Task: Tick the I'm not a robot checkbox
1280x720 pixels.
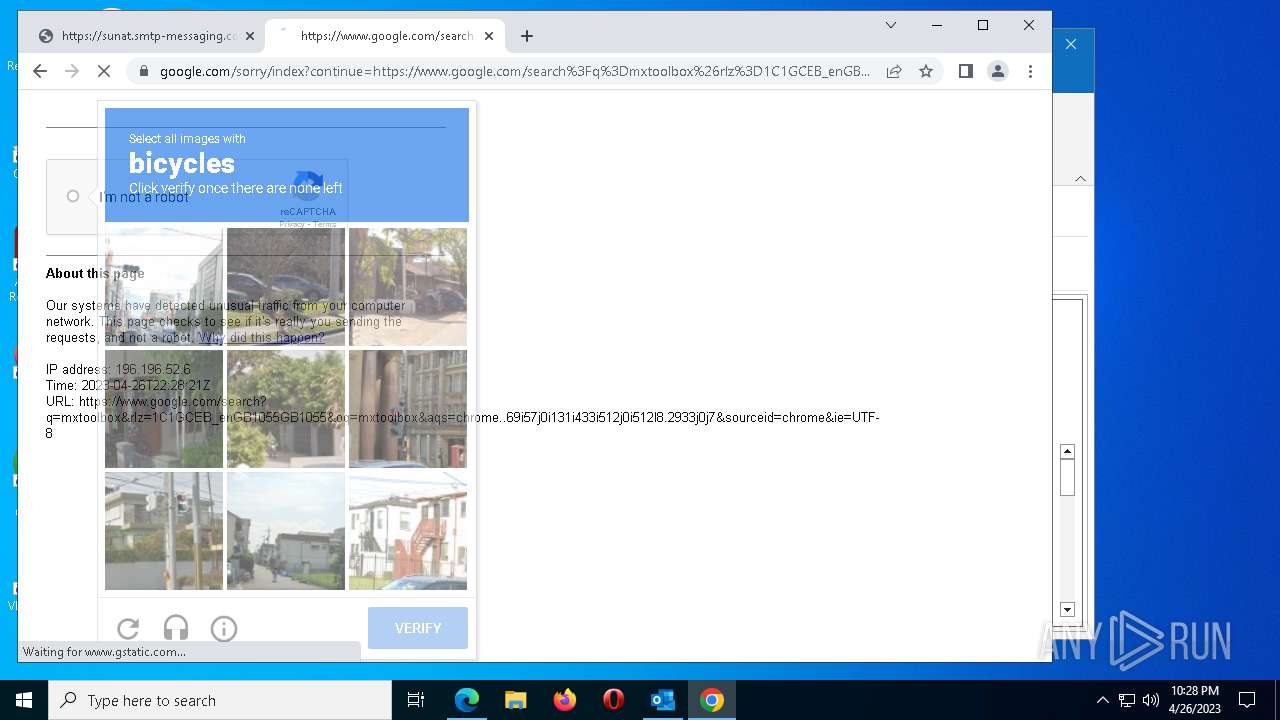Action: point(73,196)
